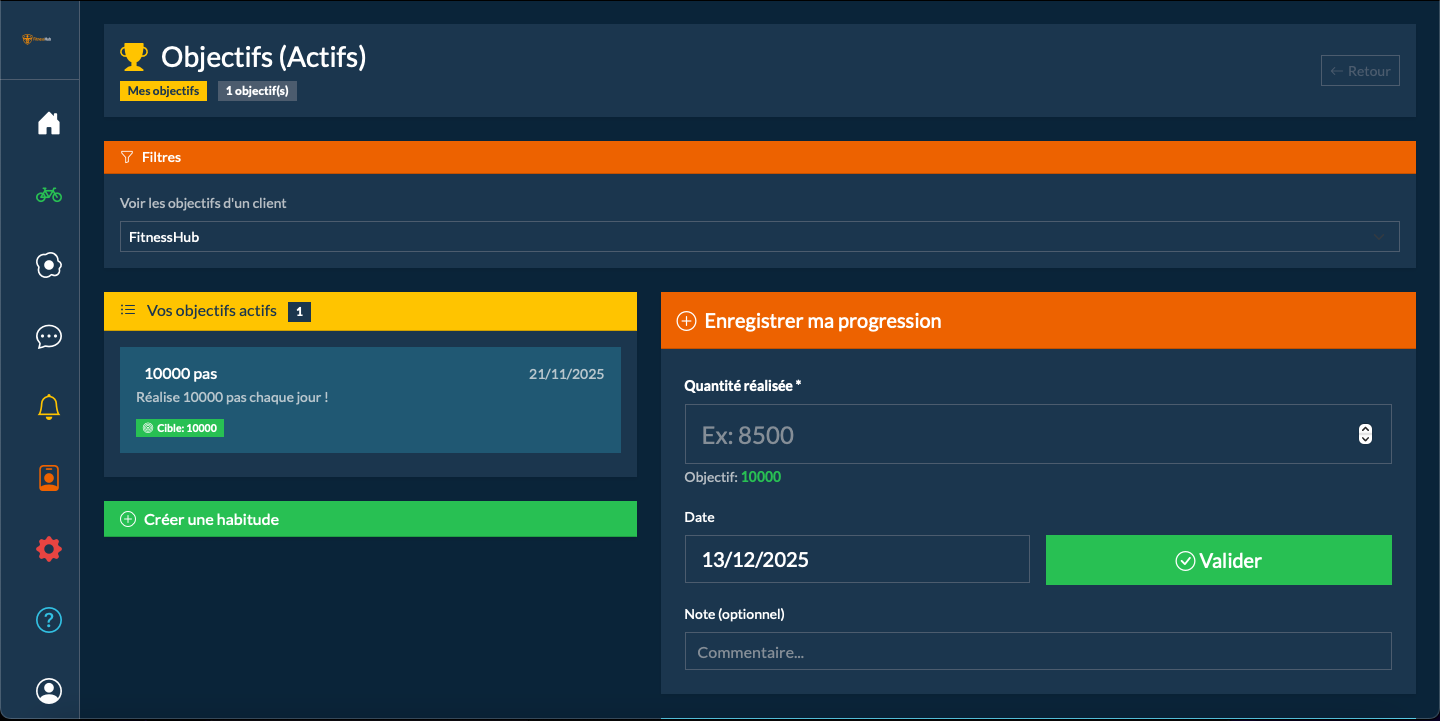Expand the client objectives FitnessHub dropdown

click(759, 237)
